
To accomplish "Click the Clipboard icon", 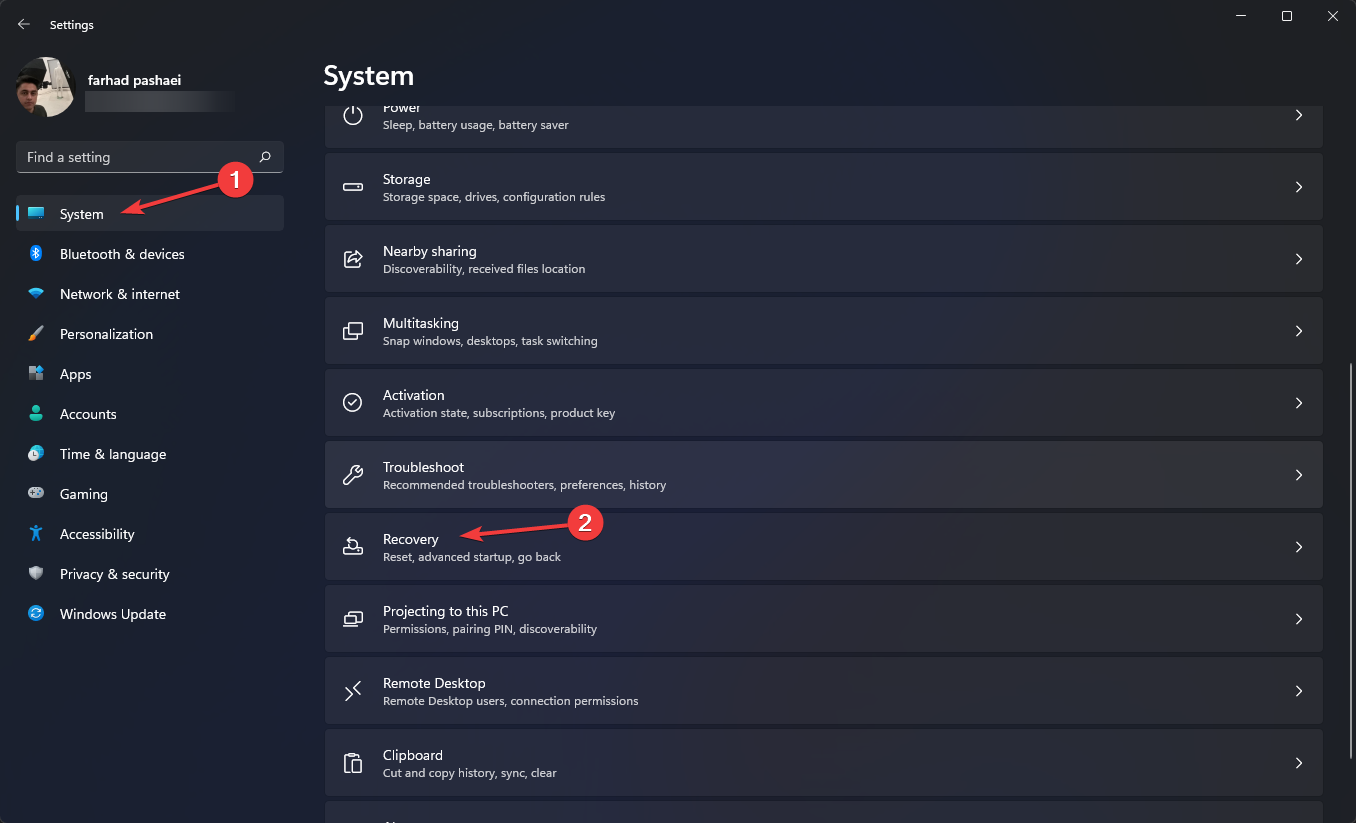I will (x=353, y=763).
